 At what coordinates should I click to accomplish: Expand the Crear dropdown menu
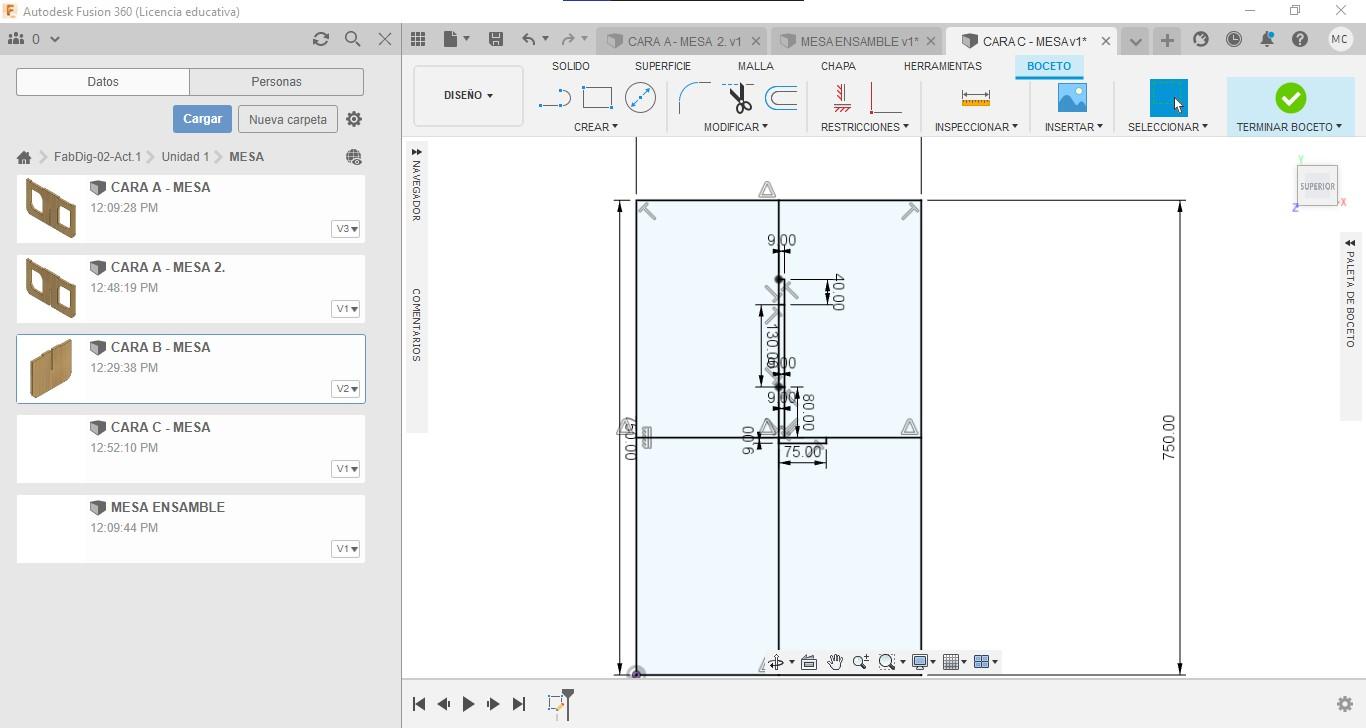click(x=596, y=127)
